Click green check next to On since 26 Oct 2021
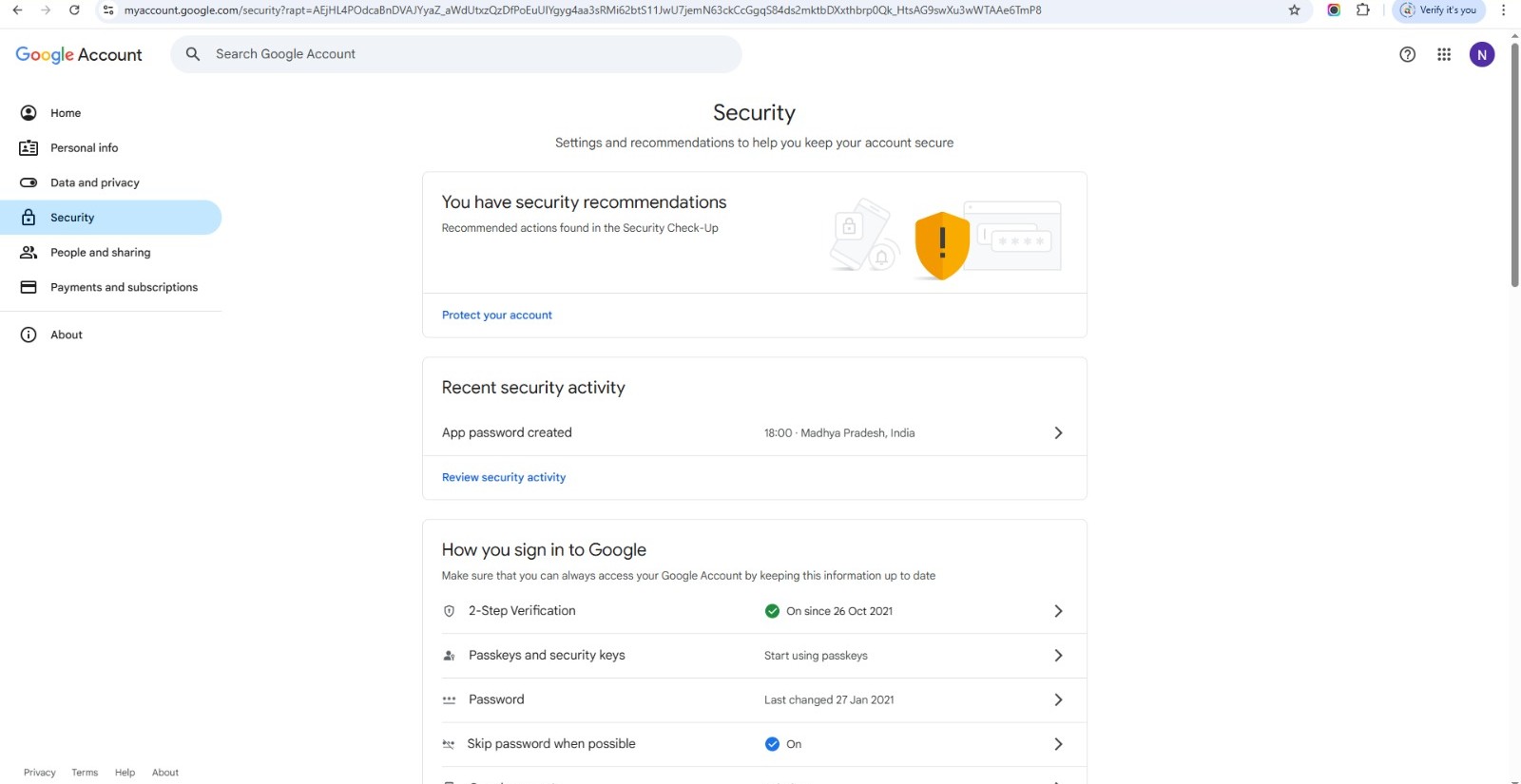This screenshot has height=784, width=1521. coord(772,611)
